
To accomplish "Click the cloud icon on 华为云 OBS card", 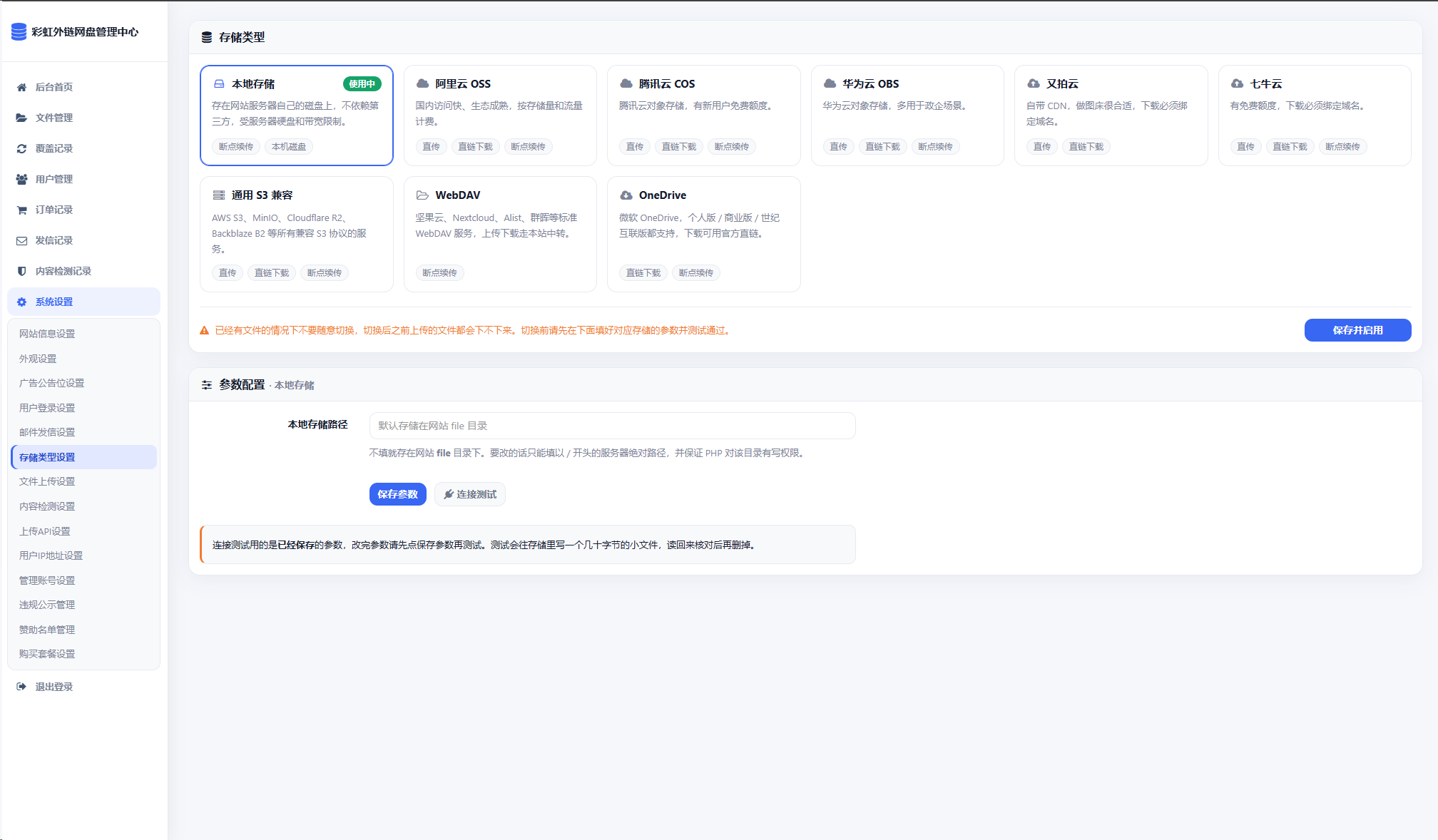I will coord(830,83).
